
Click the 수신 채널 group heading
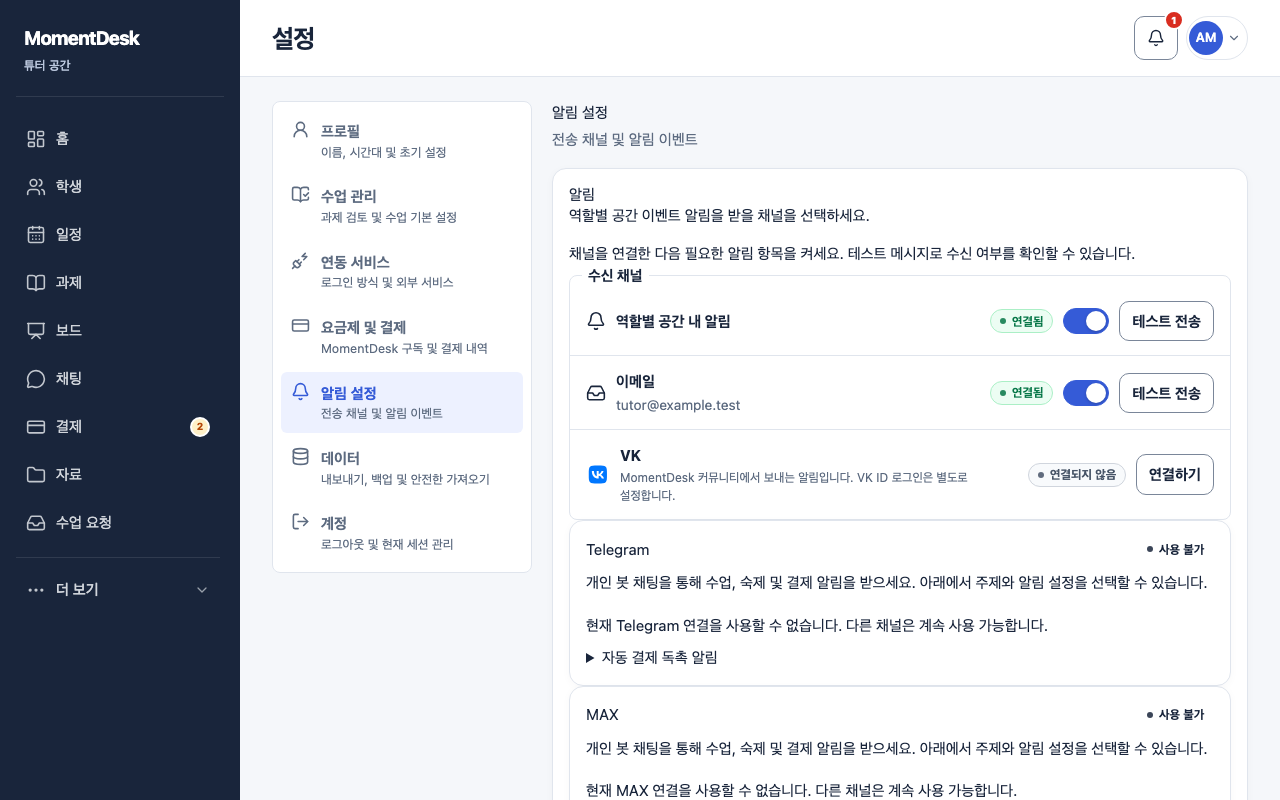pos(615,275)
